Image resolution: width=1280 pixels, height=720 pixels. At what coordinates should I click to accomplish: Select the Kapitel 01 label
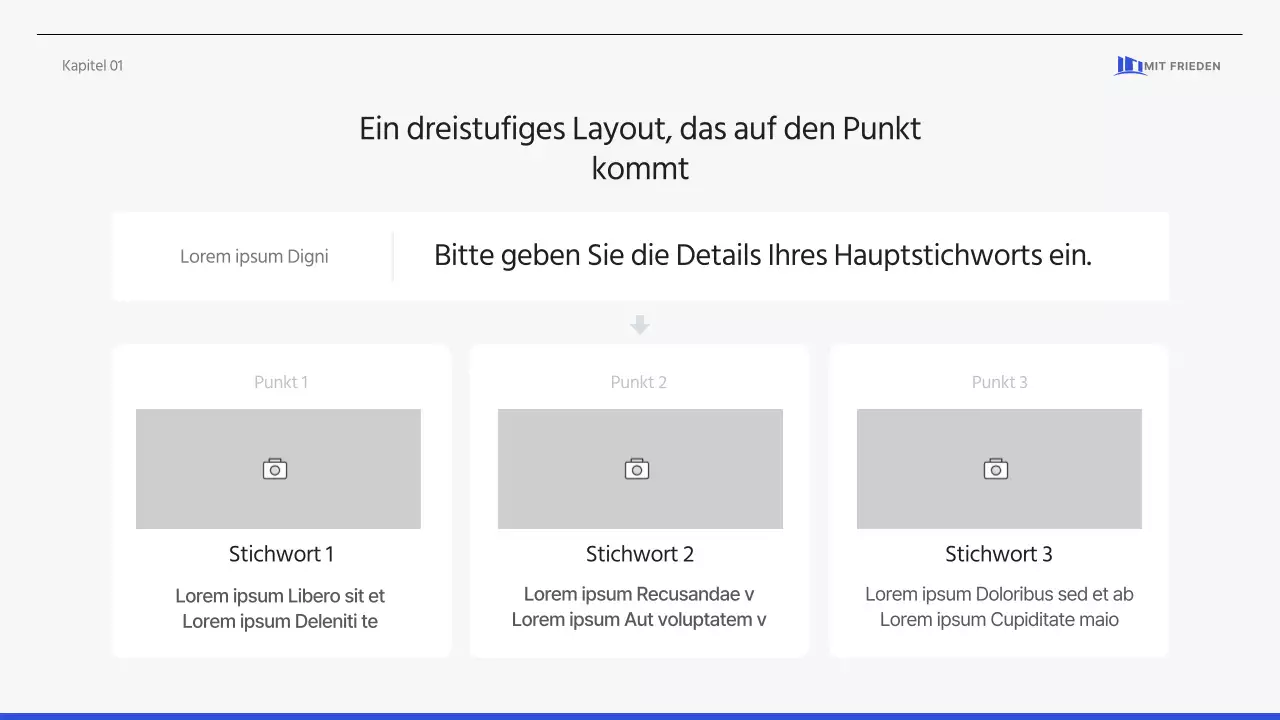tap(92, 65)
